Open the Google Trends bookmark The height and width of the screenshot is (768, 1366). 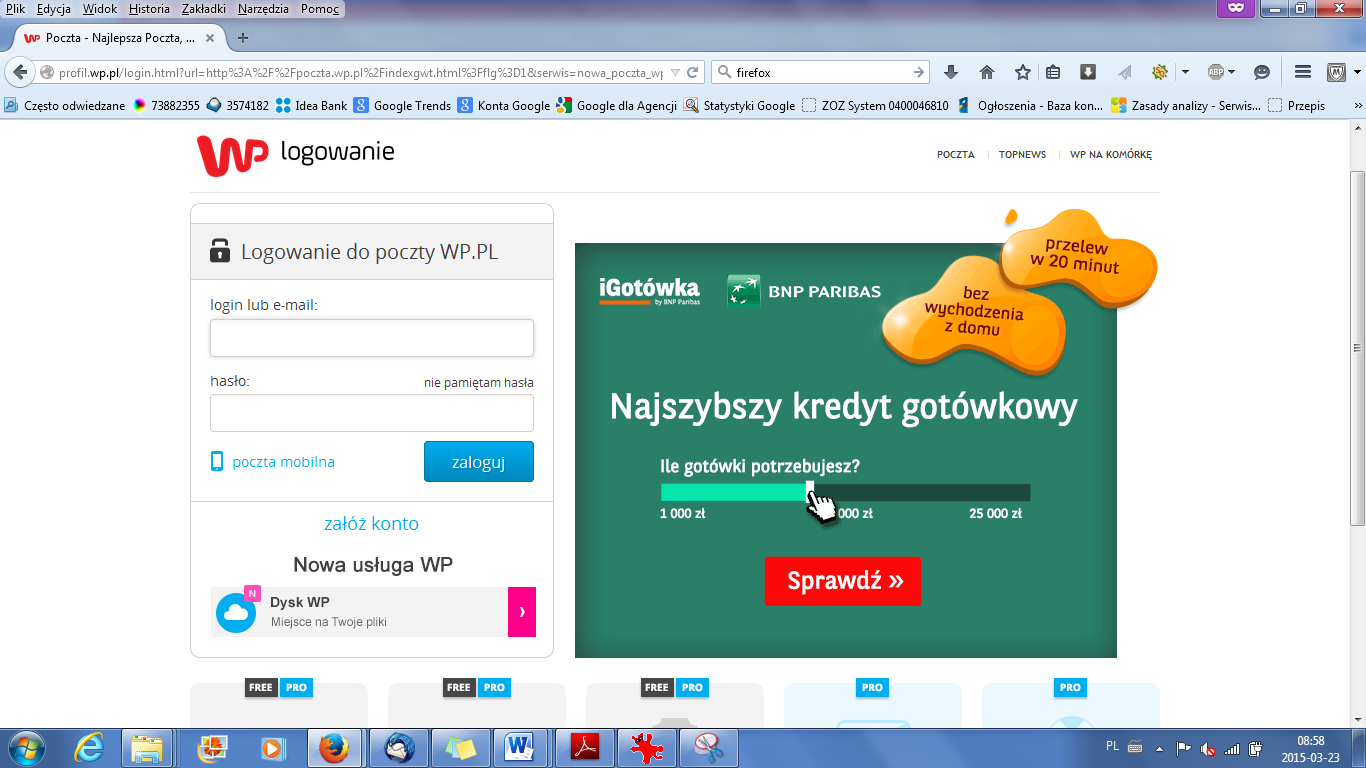(403, 105)
